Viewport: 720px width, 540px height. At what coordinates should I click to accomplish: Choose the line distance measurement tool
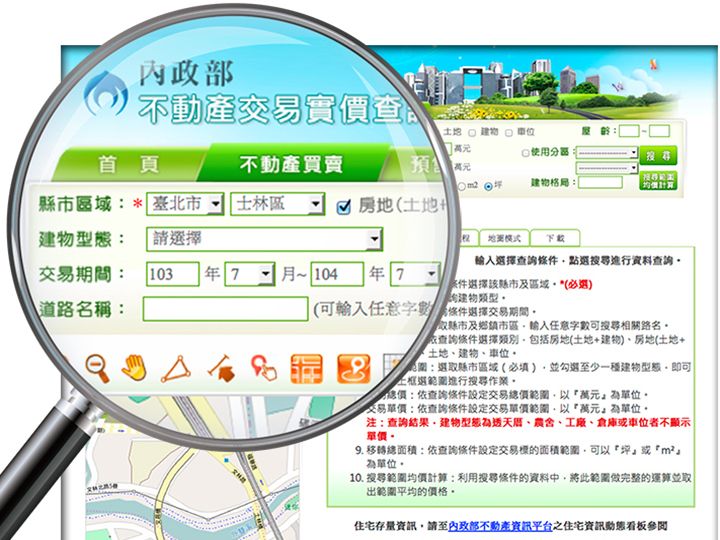tap(221, 368)
